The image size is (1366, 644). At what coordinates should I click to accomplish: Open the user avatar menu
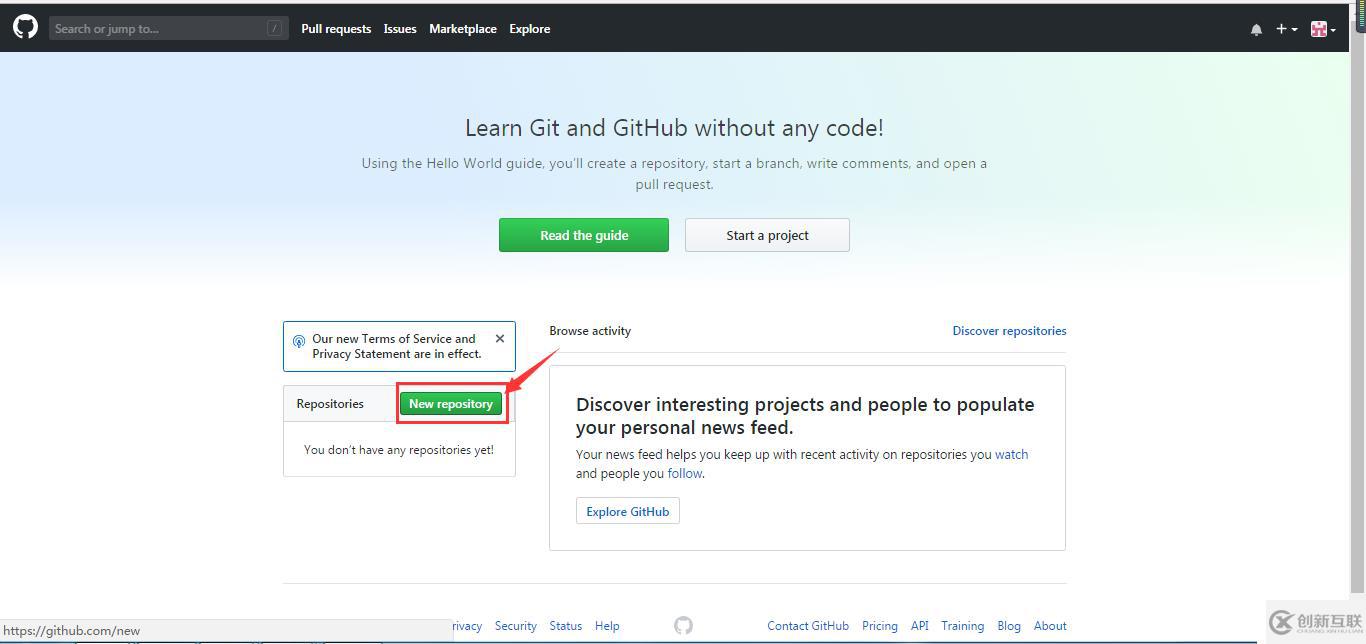tap(1323, 30)
